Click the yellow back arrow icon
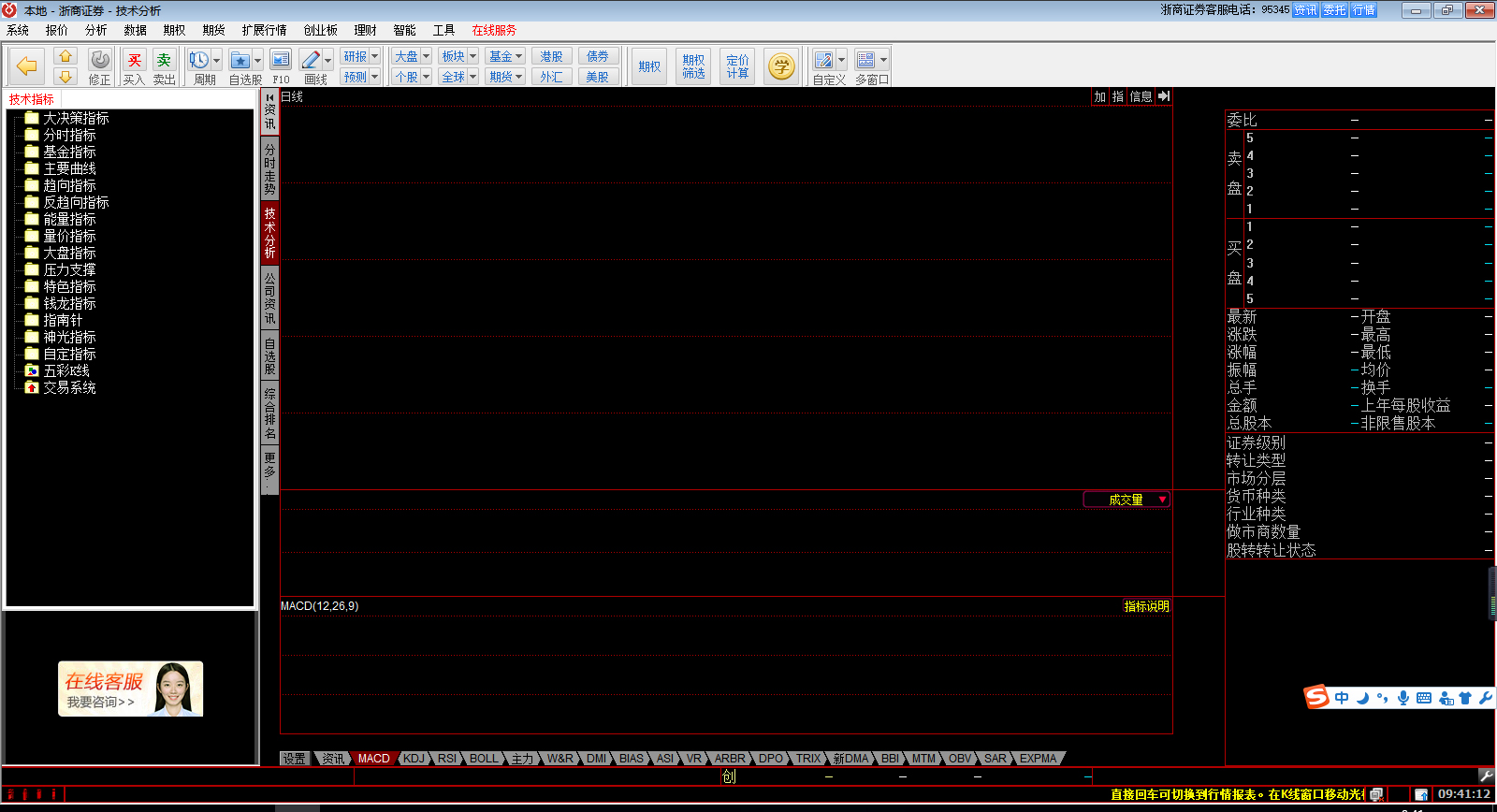 coord(27,66)
